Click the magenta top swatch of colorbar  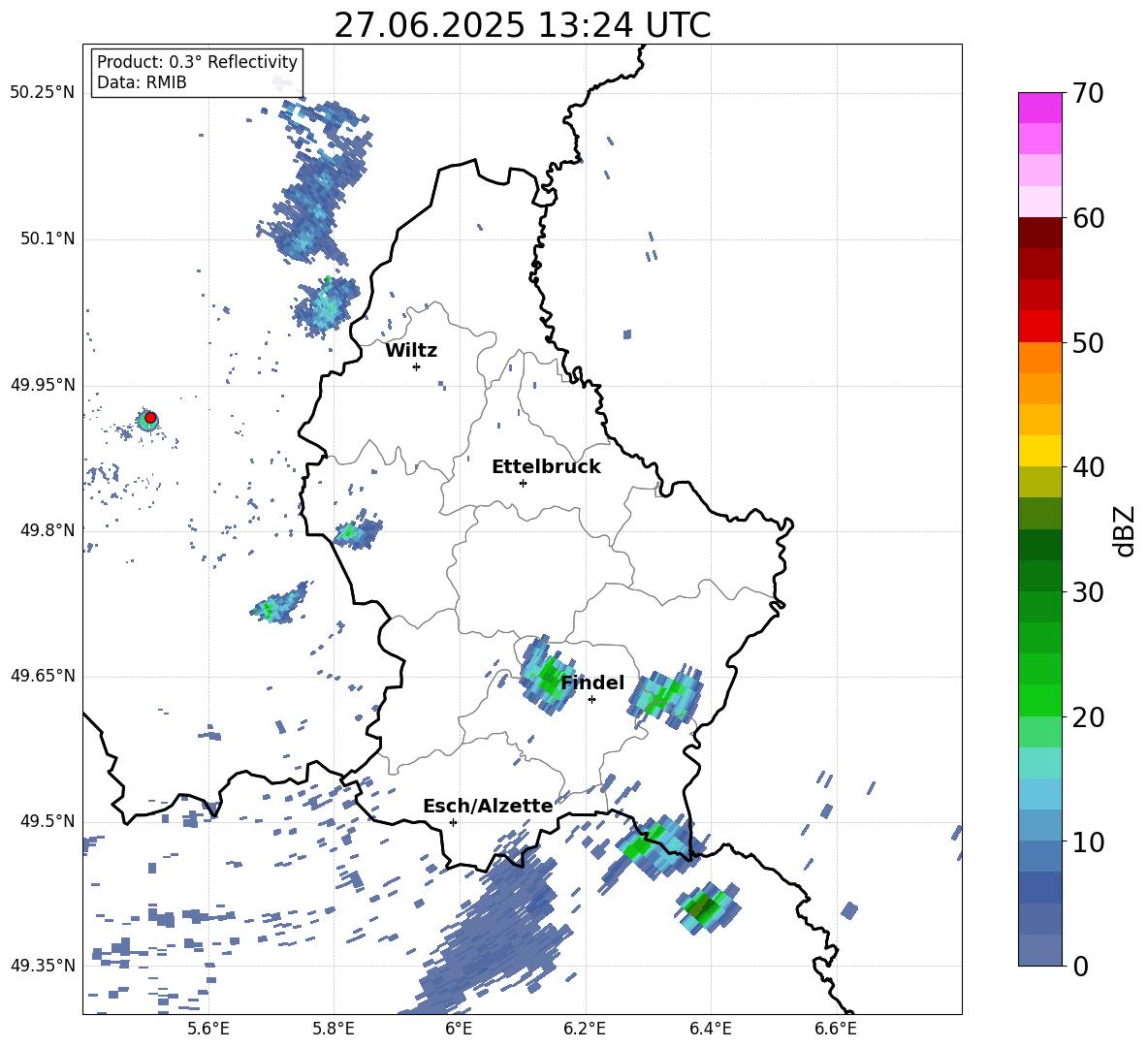(x=1039, y=108)
